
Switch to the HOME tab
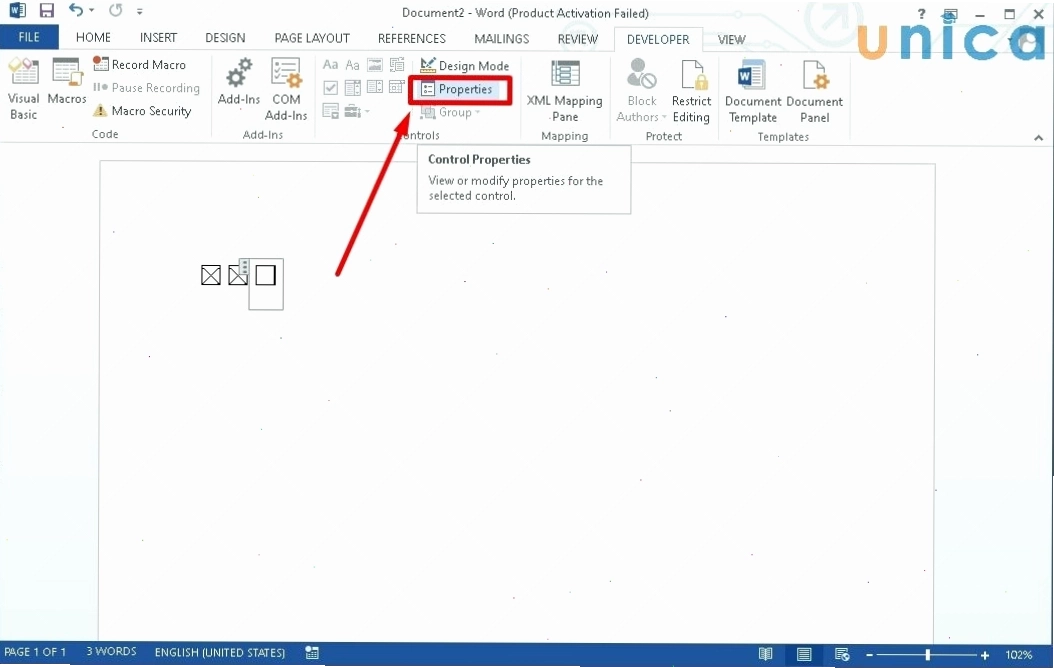93,38
